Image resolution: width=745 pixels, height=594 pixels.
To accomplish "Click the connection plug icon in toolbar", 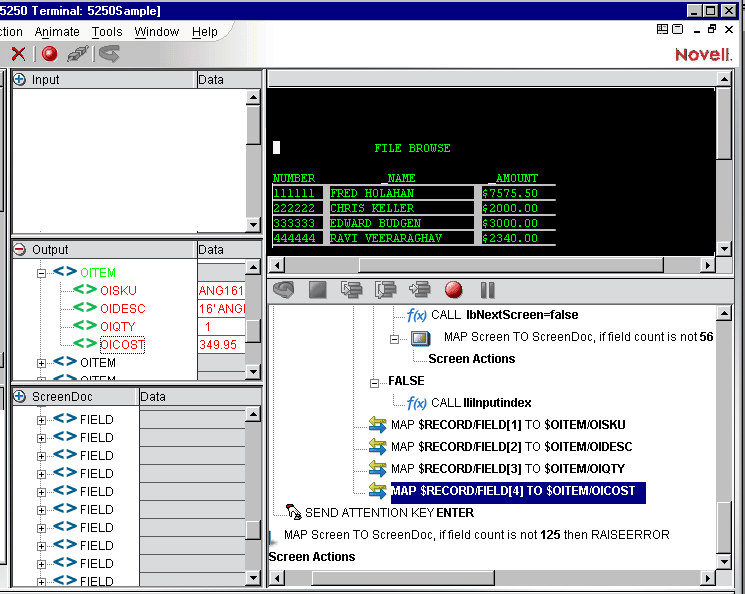I will click(x=78, y=54).
